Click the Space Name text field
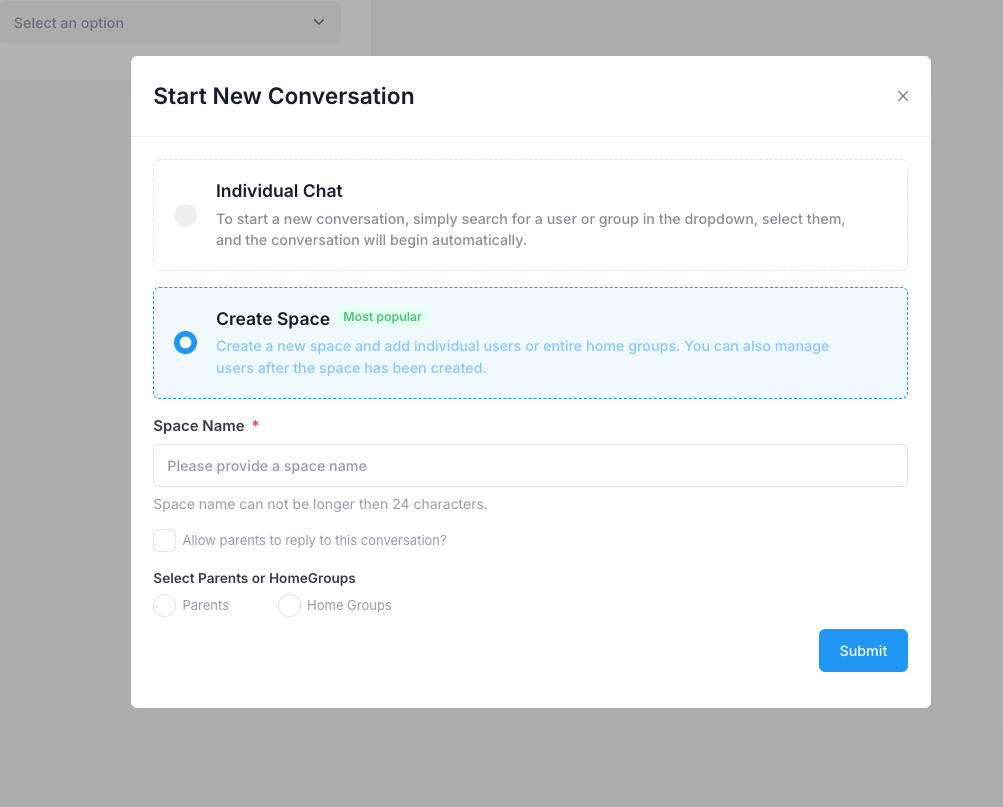 [530, 466]
